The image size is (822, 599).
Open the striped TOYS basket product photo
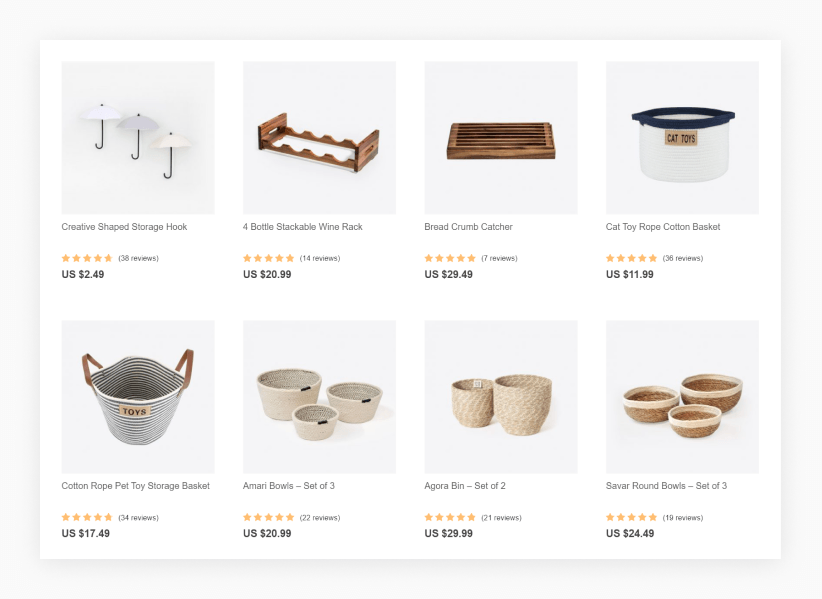(x=138, y=397)
